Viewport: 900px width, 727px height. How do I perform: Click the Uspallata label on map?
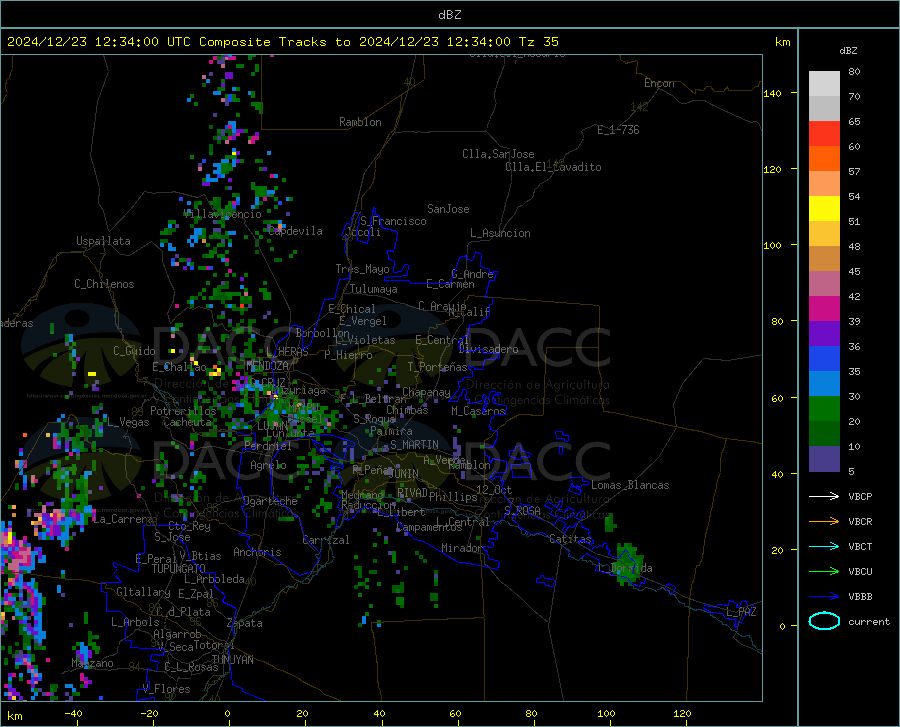(103, 241)
